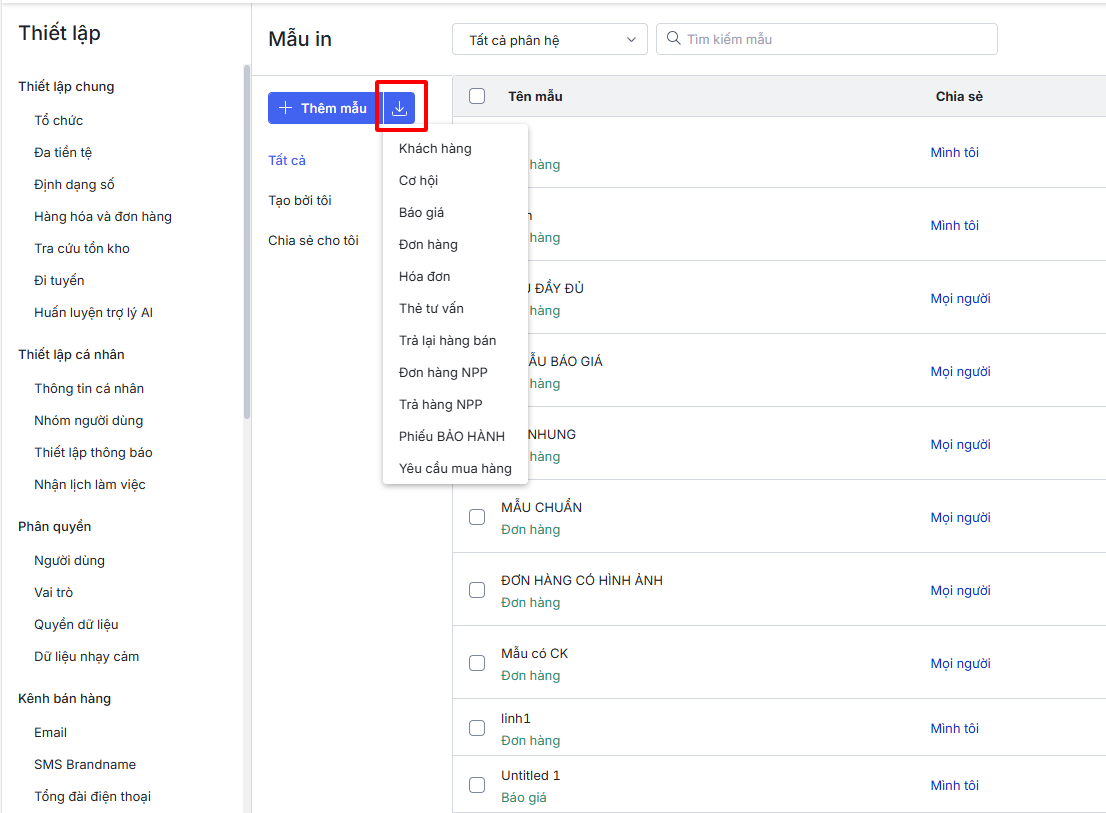Viewport: 1106px width, 813px height.
Task: Select Yêu cầu mua hàng option
Action: click(455, 469)
